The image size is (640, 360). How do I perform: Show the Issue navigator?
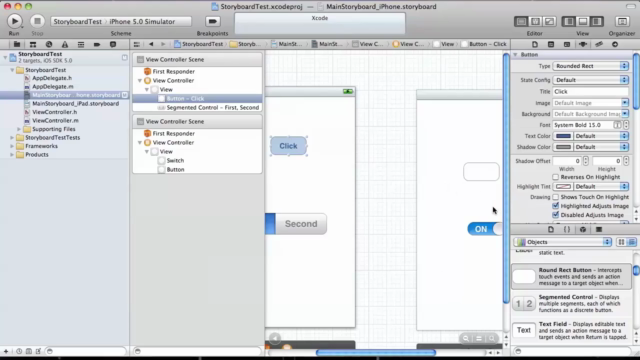(65, 44)
